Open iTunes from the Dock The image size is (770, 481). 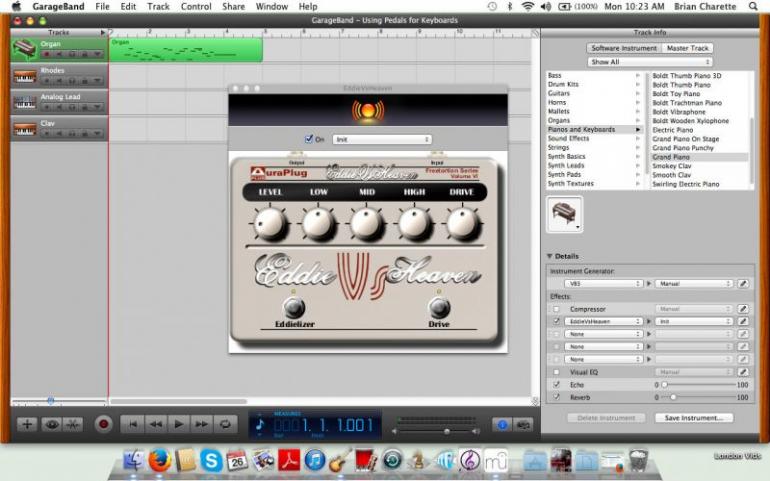pyautogui.click(x=315, y=461)
